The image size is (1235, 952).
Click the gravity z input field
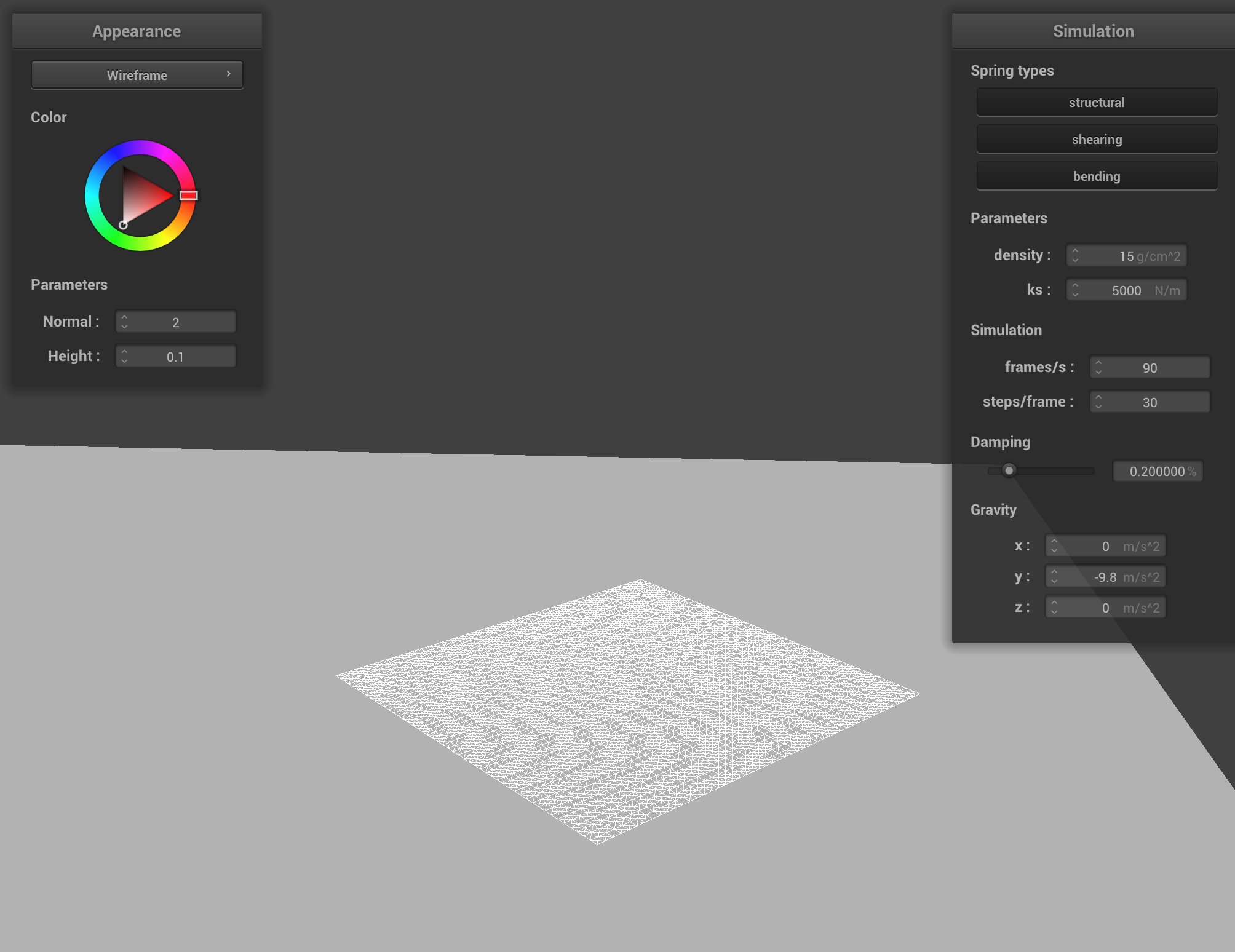[x=1106, y=607]
